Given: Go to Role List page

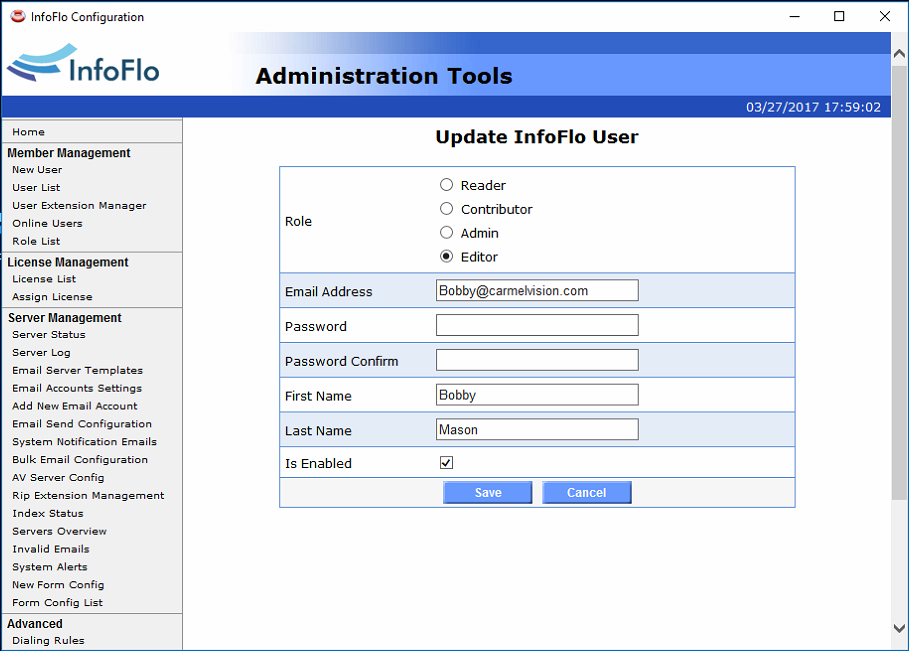Looking at the screenshot, I should 36,242.
